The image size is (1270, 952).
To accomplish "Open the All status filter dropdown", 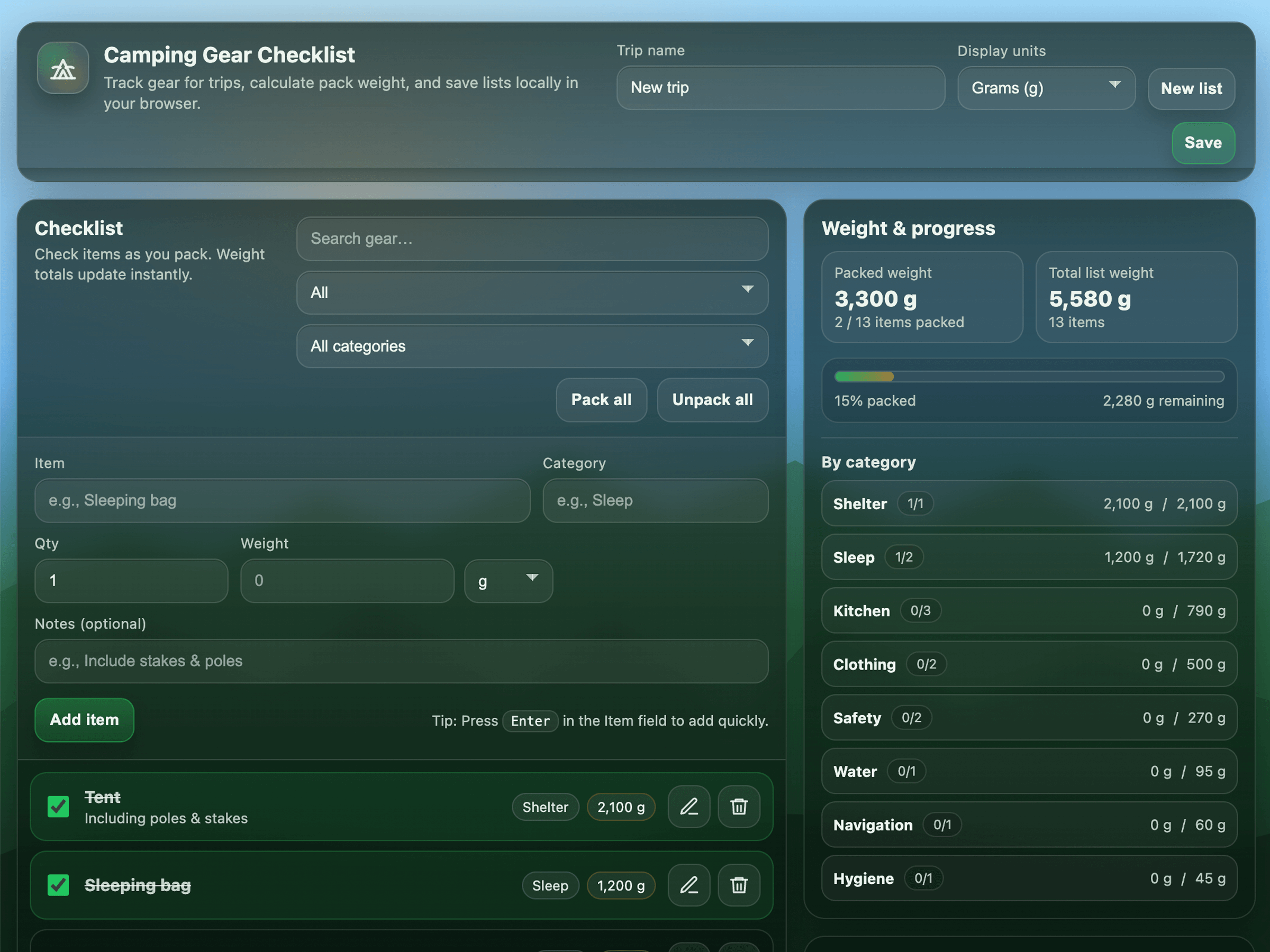I will pos(532,292).
